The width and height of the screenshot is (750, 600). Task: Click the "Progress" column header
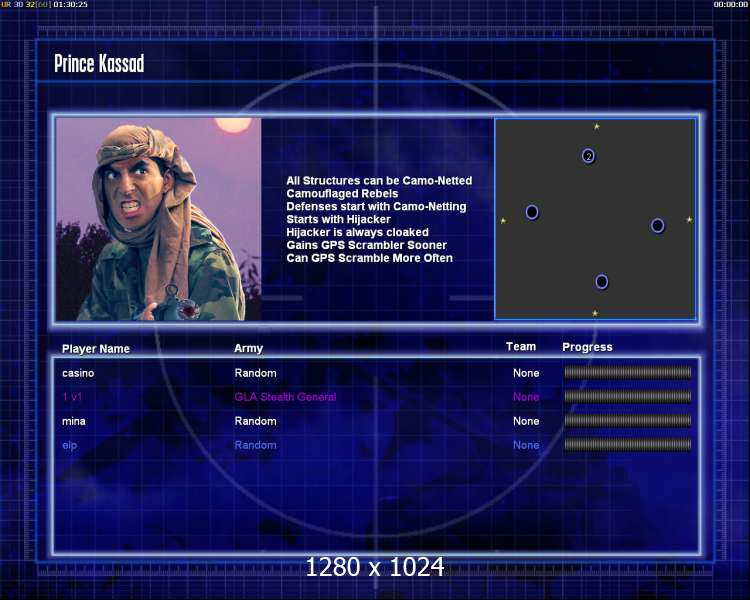pos(587,347)
